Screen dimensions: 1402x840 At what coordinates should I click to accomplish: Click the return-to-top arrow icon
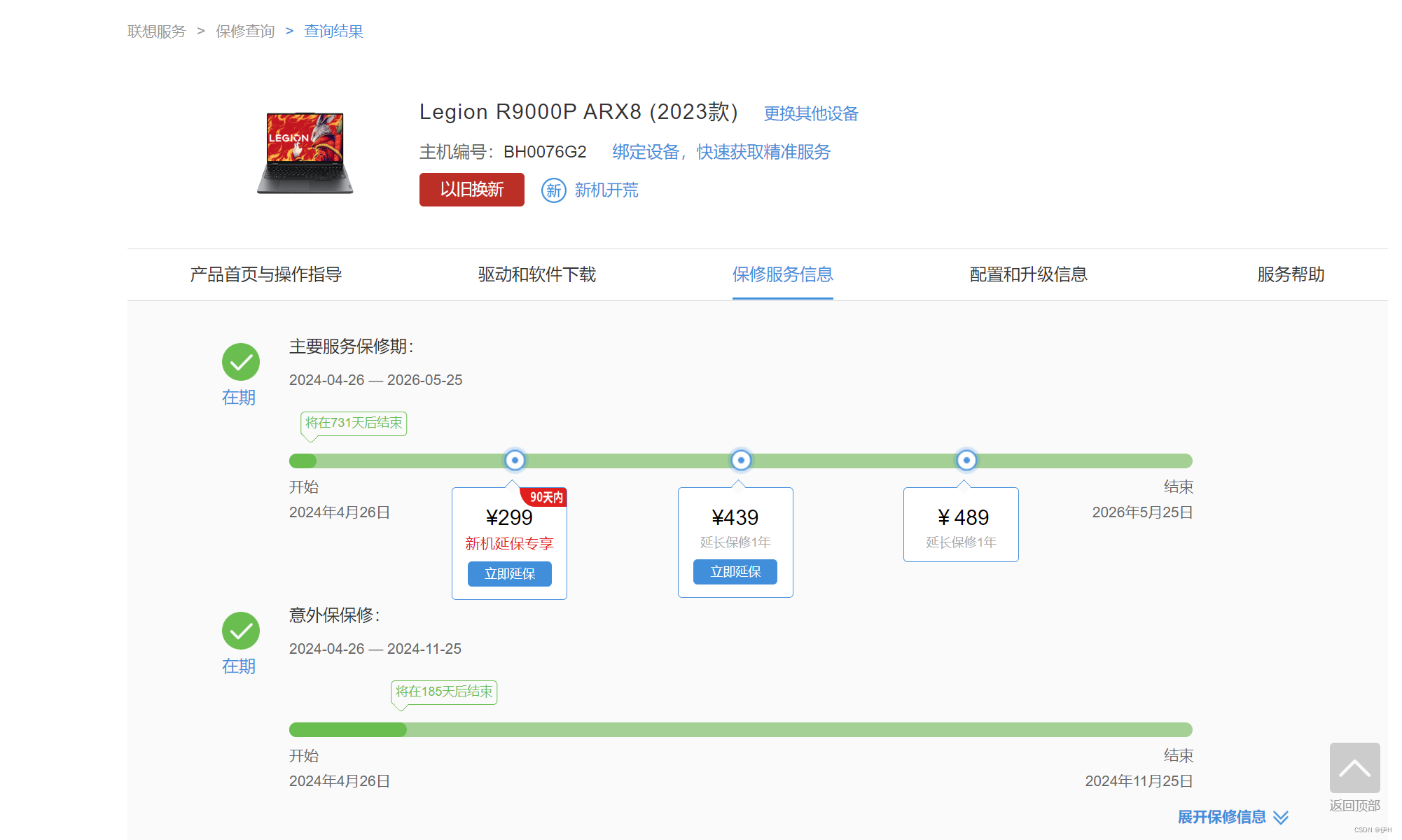tap(1354, 768)
